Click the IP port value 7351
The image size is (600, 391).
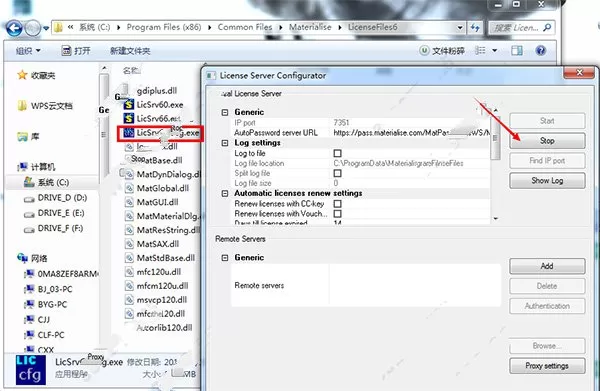tap(341, 122)
